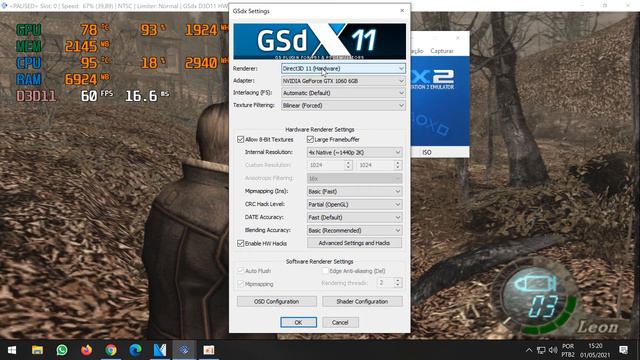Close the GSdx Settings window

click(x=402, y=11)
